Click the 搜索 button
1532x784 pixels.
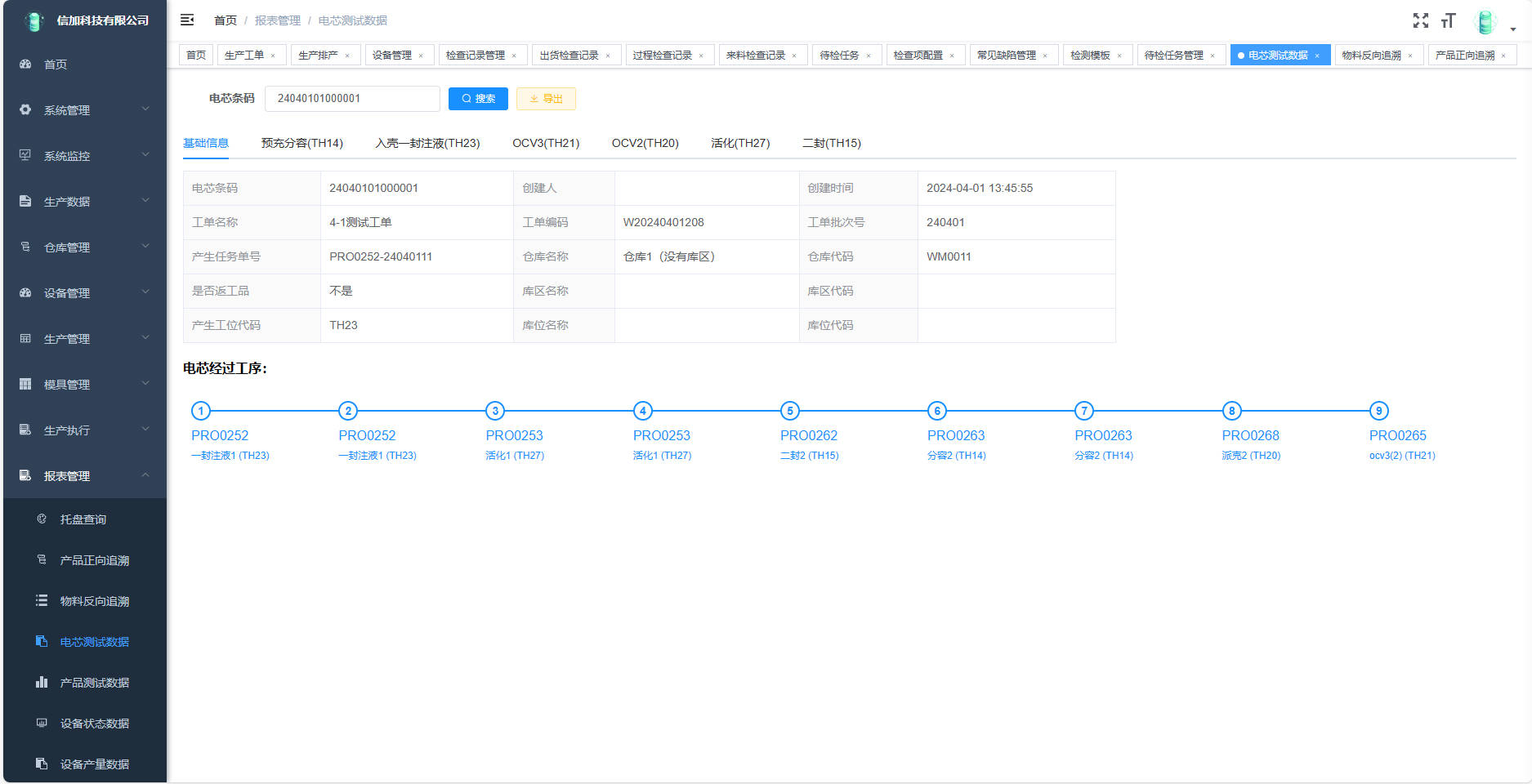(478, 99)
